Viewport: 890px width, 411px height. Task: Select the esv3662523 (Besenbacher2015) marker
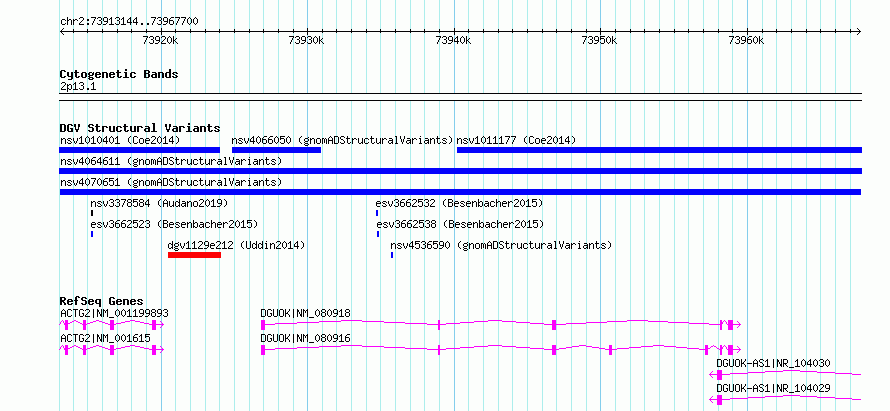(x=92, y=234)
